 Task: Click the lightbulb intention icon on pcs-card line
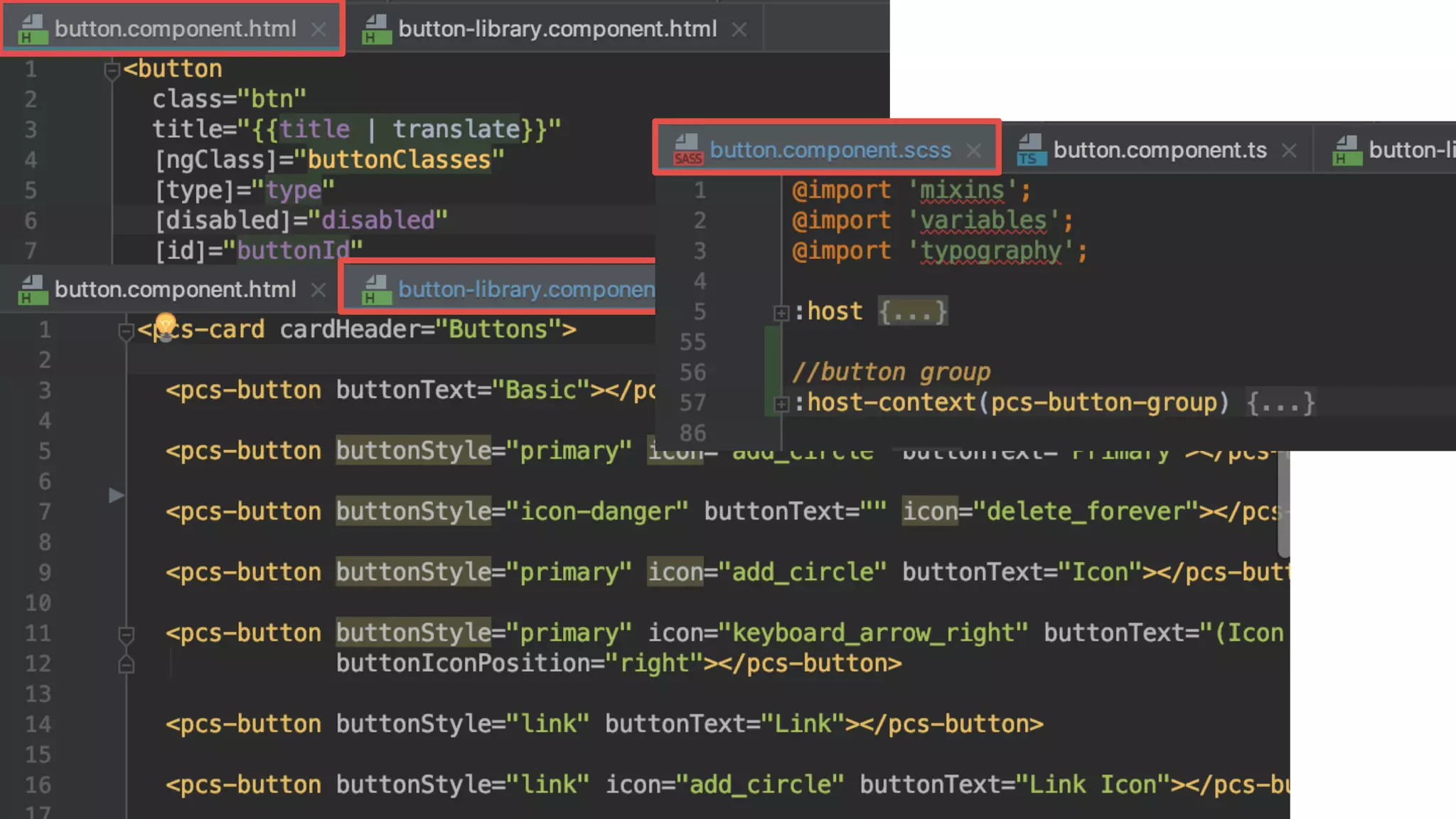tap(165, 326)
